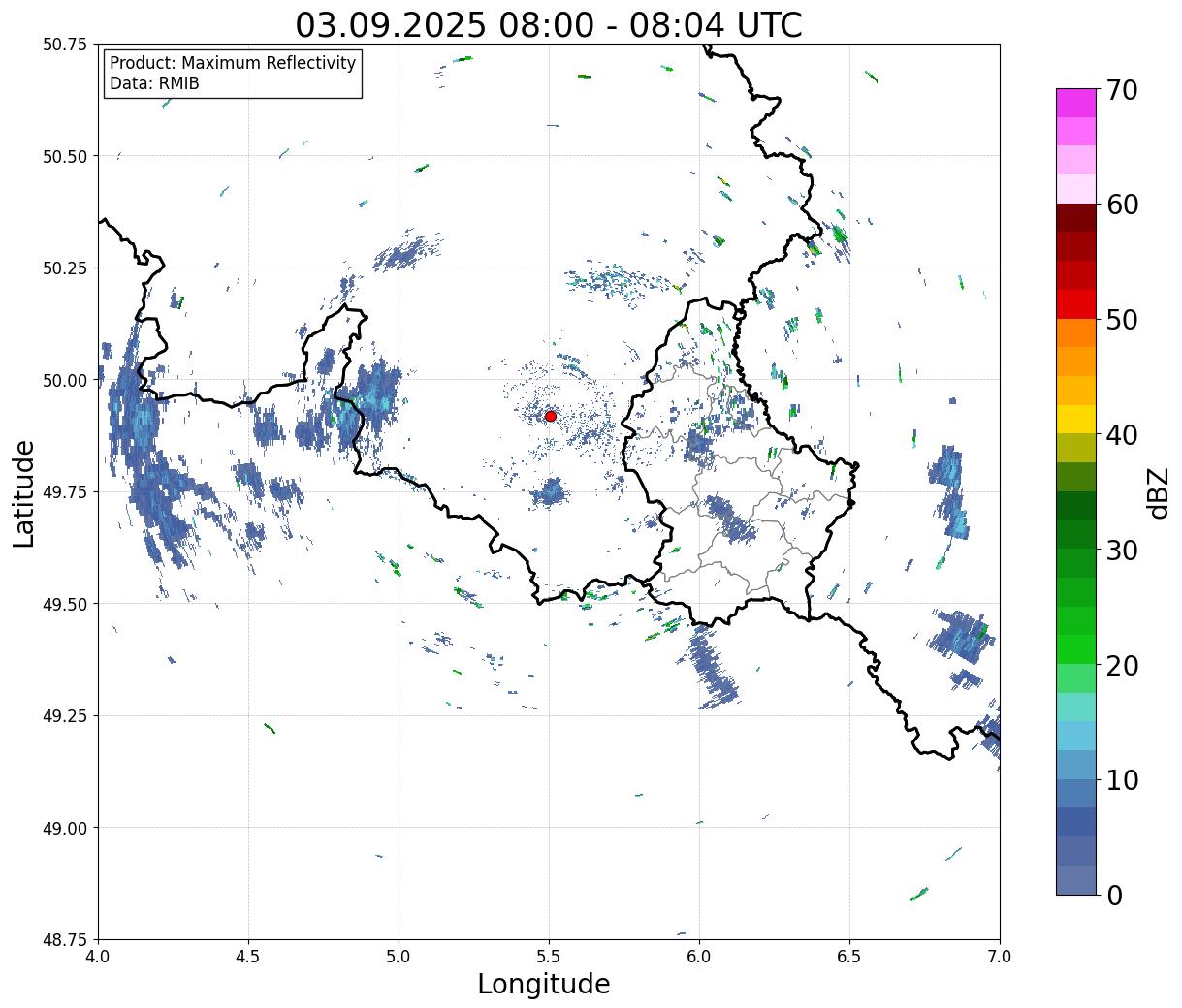Click the longitude tick label 5.5
The width and height of the screenshot is (1182, 1008).
549,957
